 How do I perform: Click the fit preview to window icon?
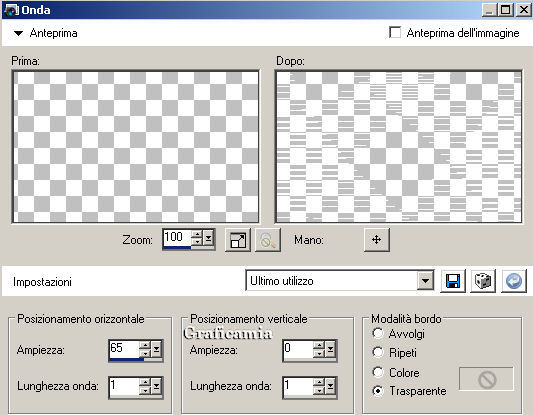(238, 240)
